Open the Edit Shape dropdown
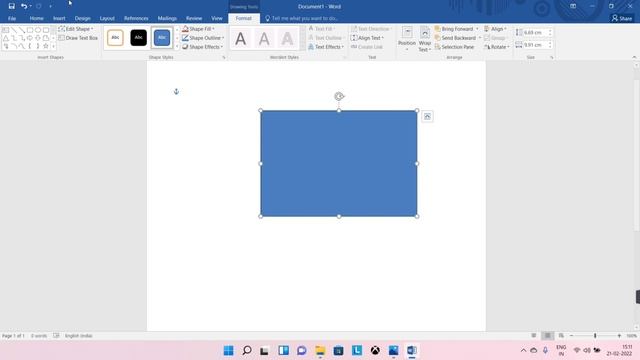 [x=76, y=29]
